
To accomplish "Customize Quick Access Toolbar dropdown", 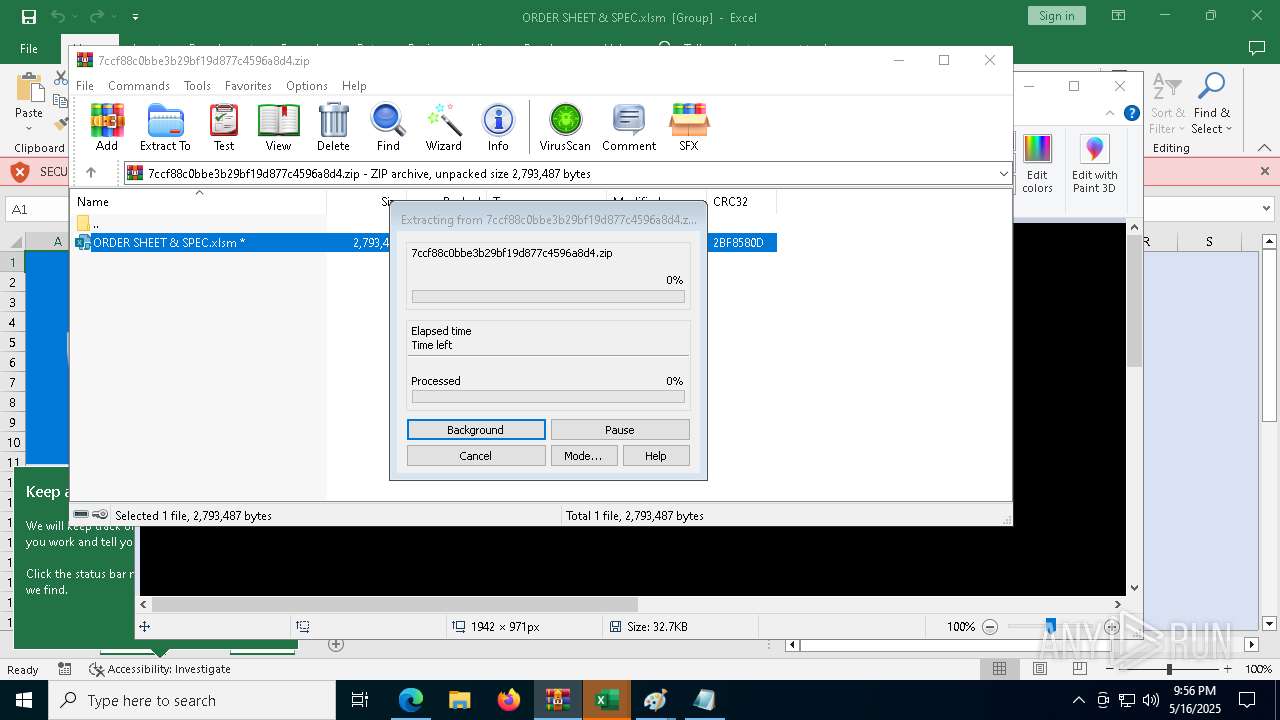I will 135,17.
